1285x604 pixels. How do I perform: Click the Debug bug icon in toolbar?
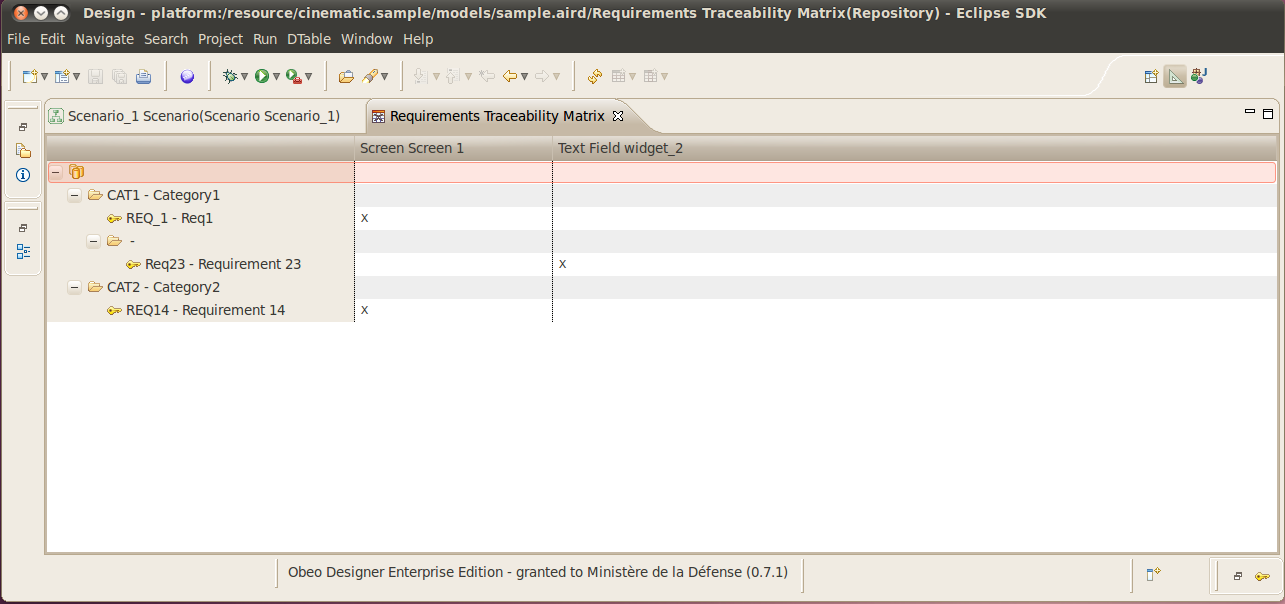230,76
